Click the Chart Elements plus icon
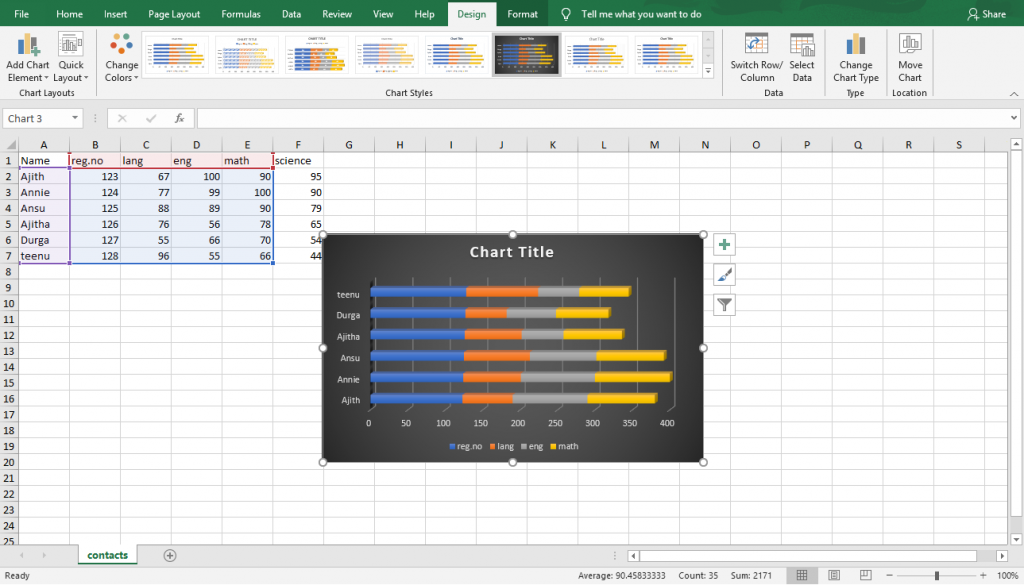 (724, 244)
